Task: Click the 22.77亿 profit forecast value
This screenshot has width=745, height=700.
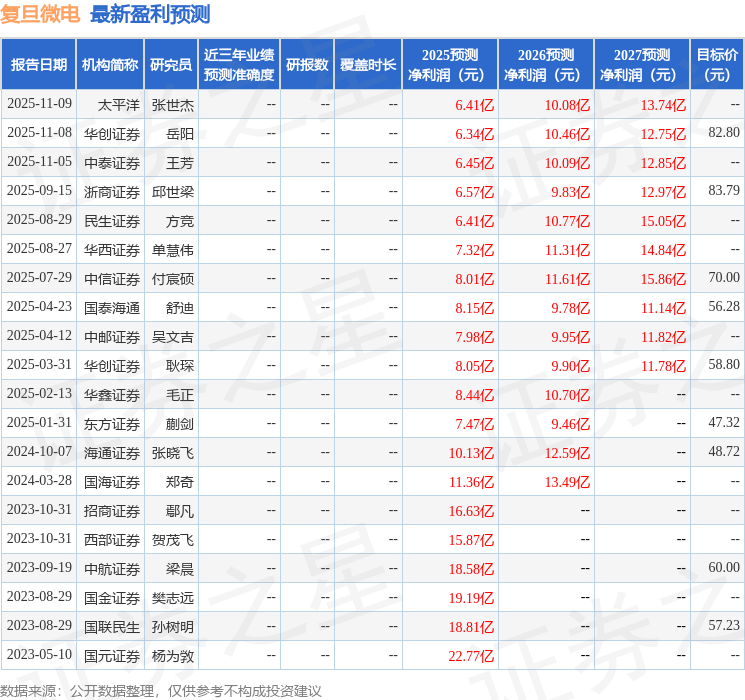Action: (473, 656)
